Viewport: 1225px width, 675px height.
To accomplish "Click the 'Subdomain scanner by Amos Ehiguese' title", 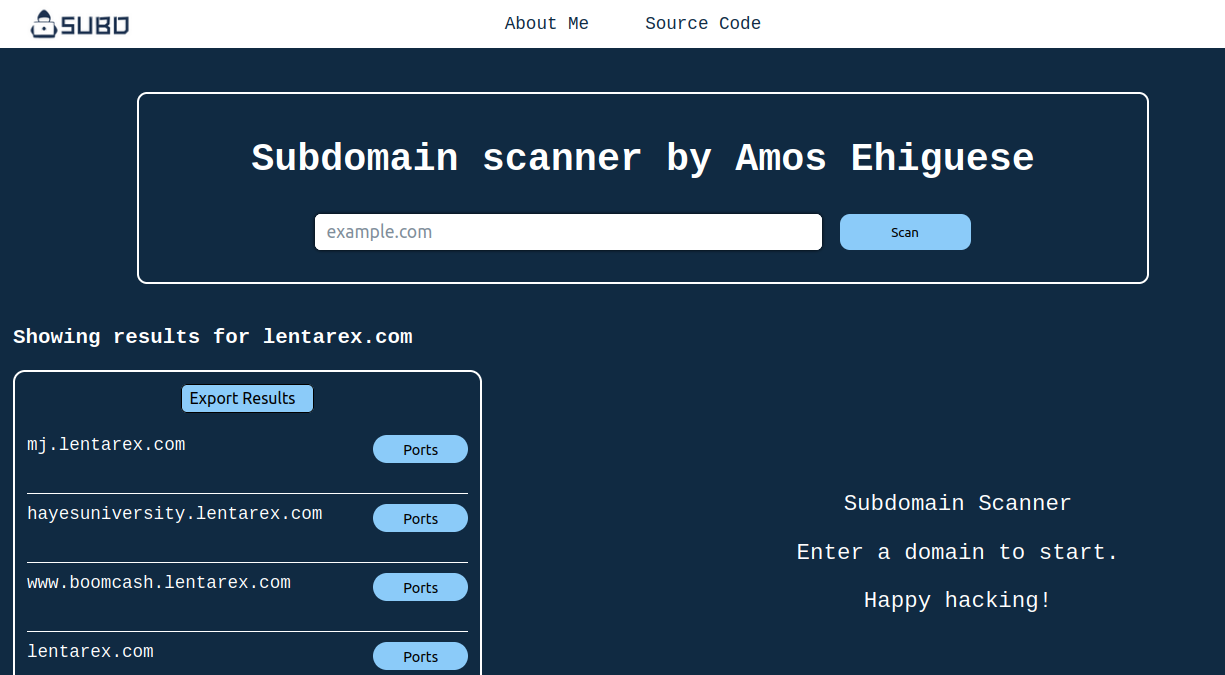I will pos(643,158).
